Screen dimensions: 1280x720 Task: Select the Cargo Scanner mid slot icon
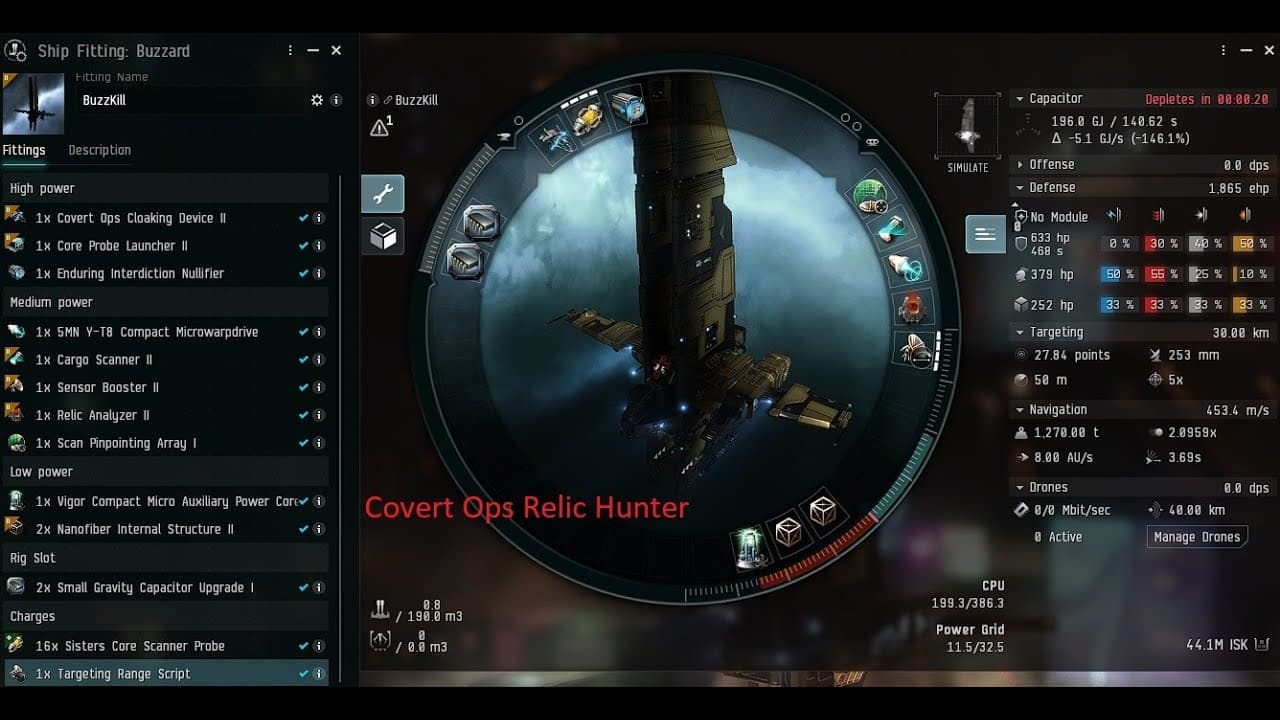892,229
